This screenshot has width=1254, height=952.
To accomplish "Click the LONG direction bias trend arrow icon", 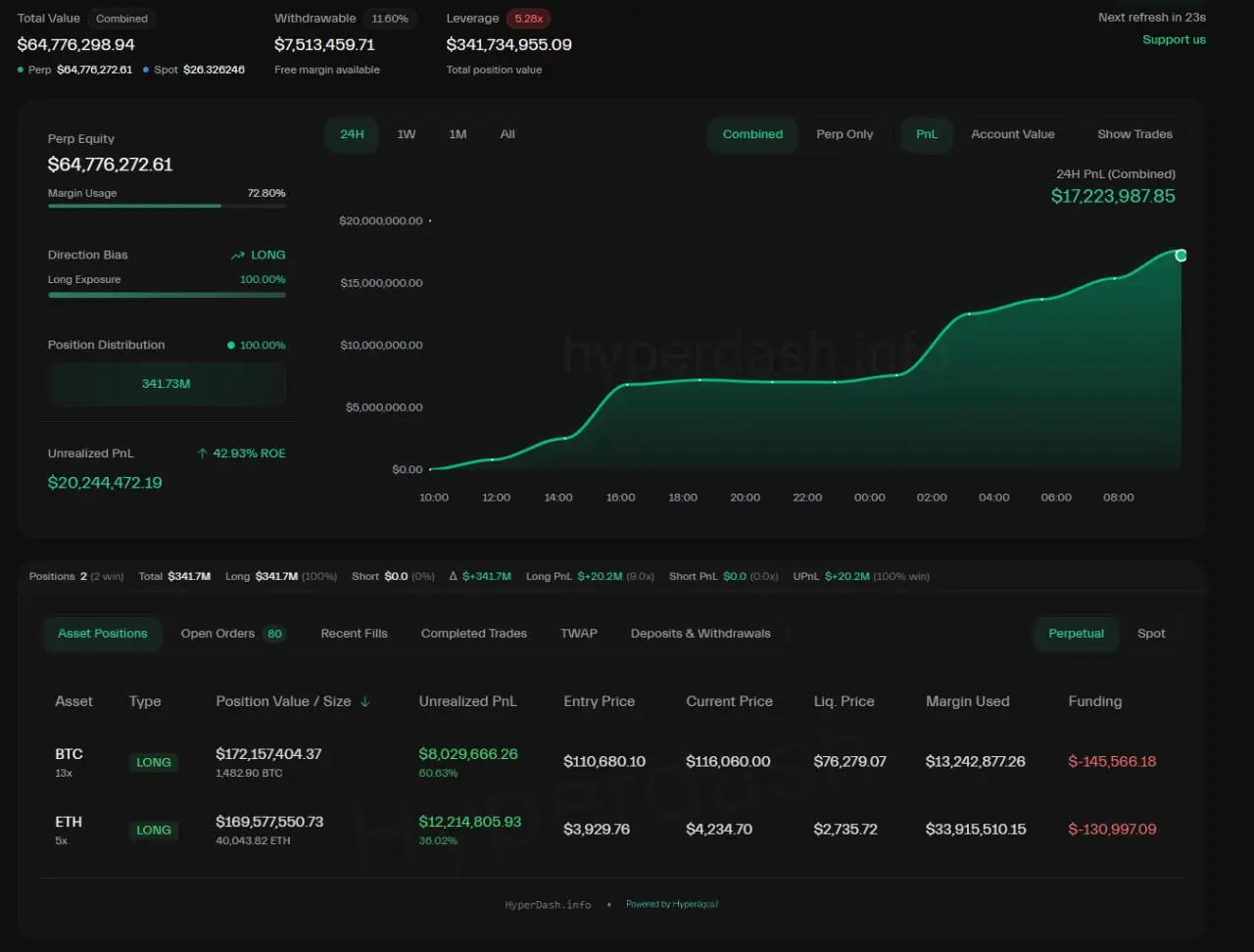I will 237,256.
